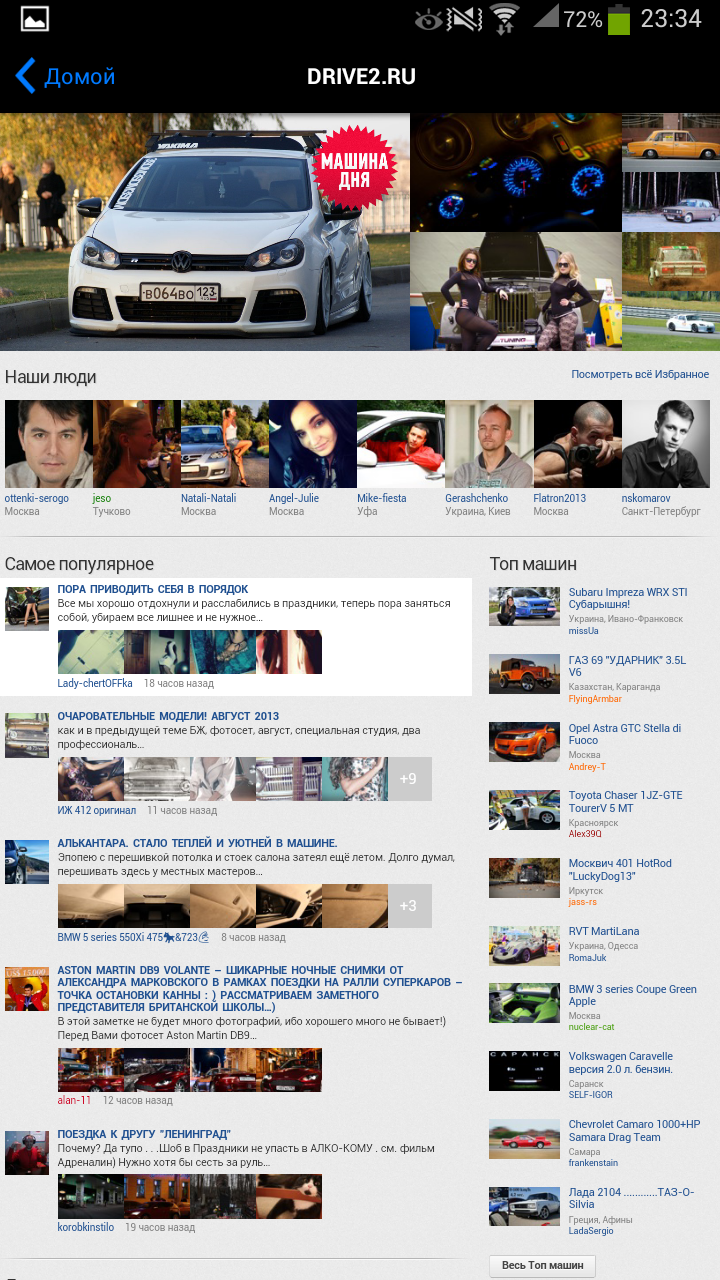
Task: Tap the back chevron next to Домой
Action: tap(26, 76)
